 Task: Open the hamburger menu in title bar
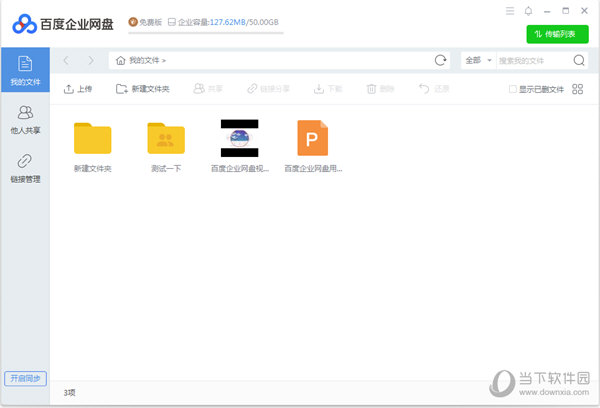click(510, 11)
